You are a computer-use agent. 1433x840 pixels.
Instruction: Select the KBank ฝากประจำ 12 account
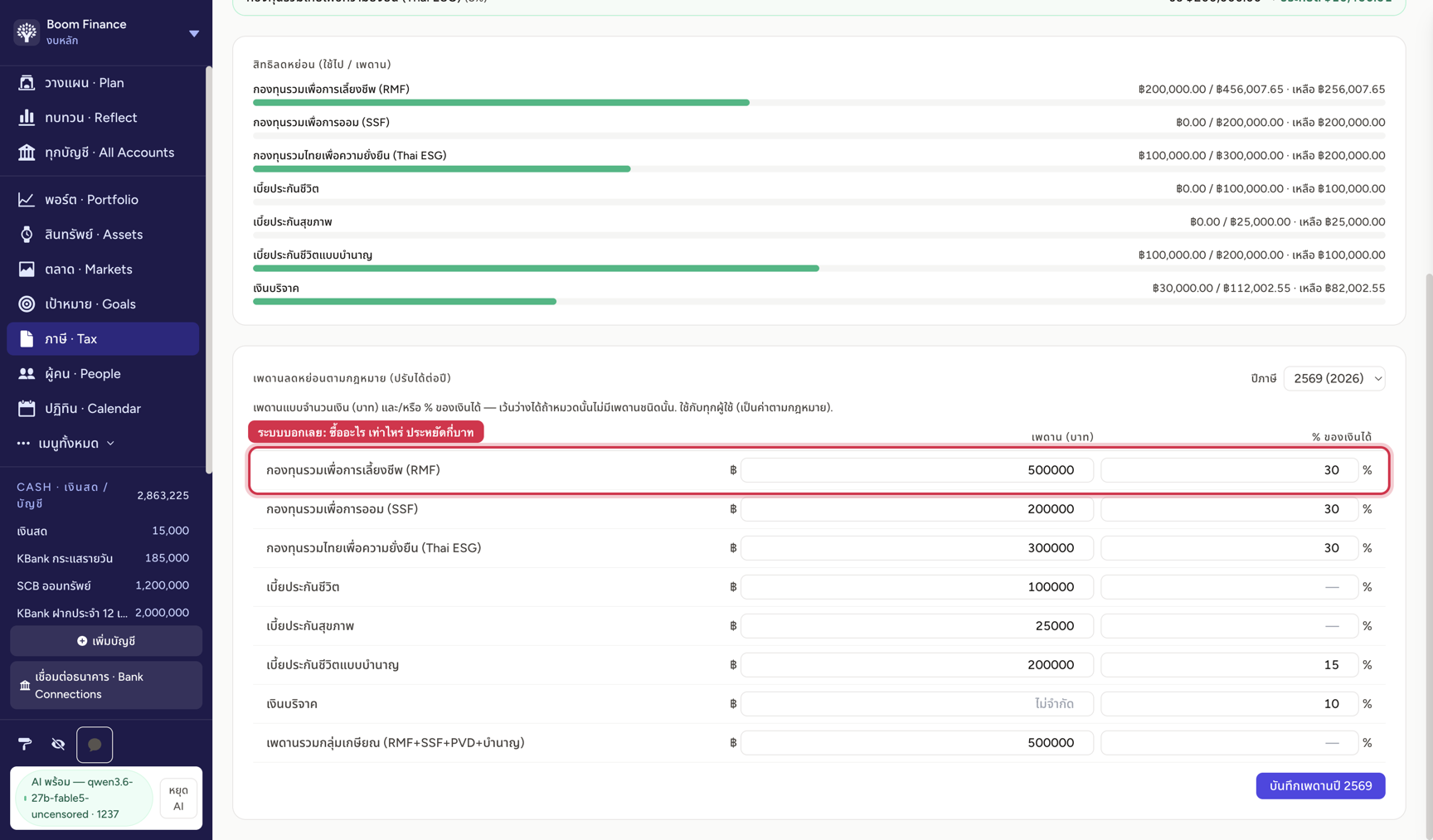103,613
